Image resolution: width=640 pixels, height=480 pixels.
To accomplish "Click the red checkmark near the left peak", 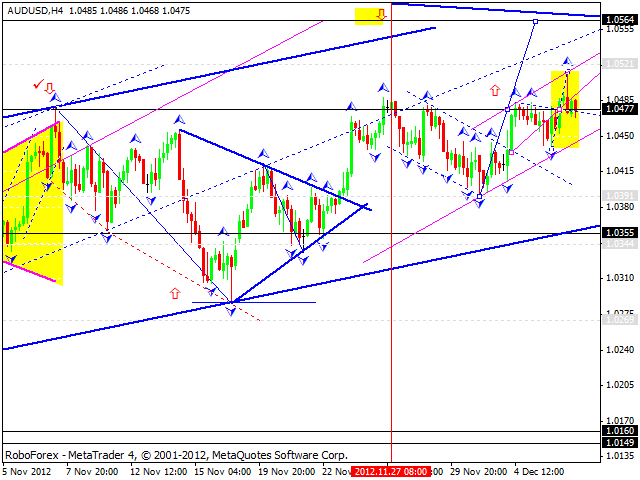I will pyautogui.click(x=38, y=86).
